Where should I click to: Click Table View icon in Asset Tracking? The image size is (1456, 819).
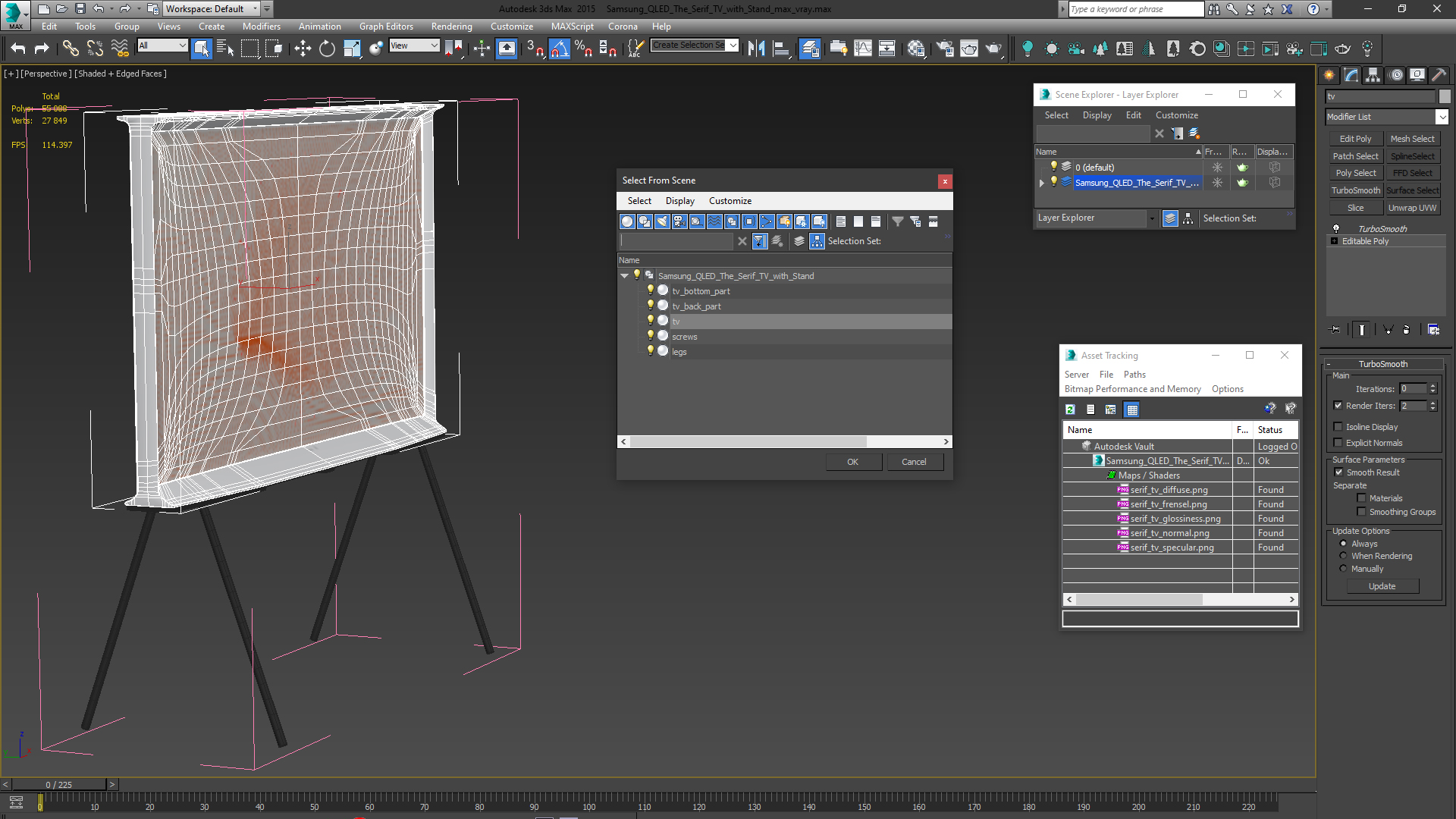click(x=1132, y=409)
